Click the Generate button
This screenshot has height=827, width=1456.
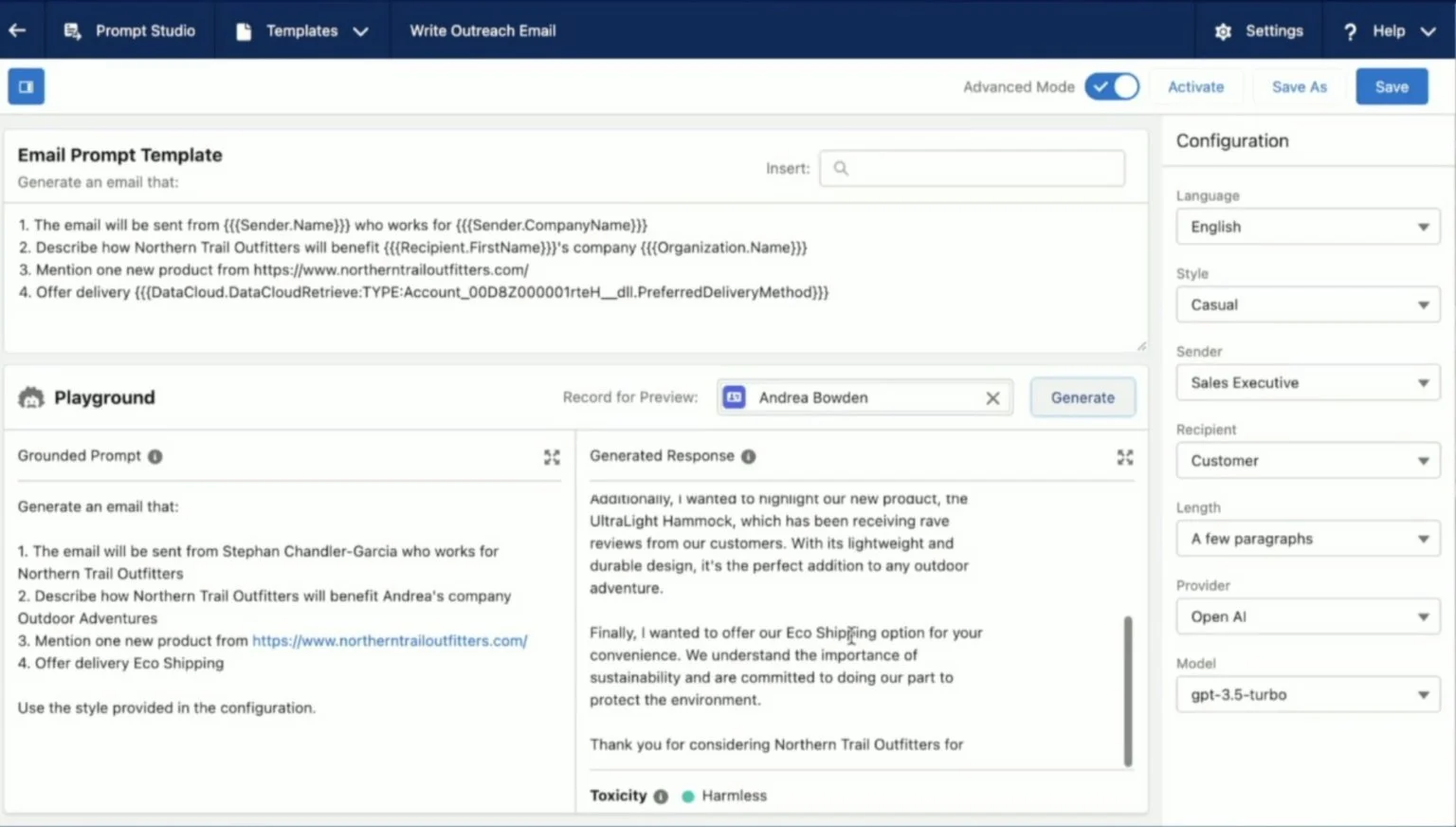(x=1083, y=397)
